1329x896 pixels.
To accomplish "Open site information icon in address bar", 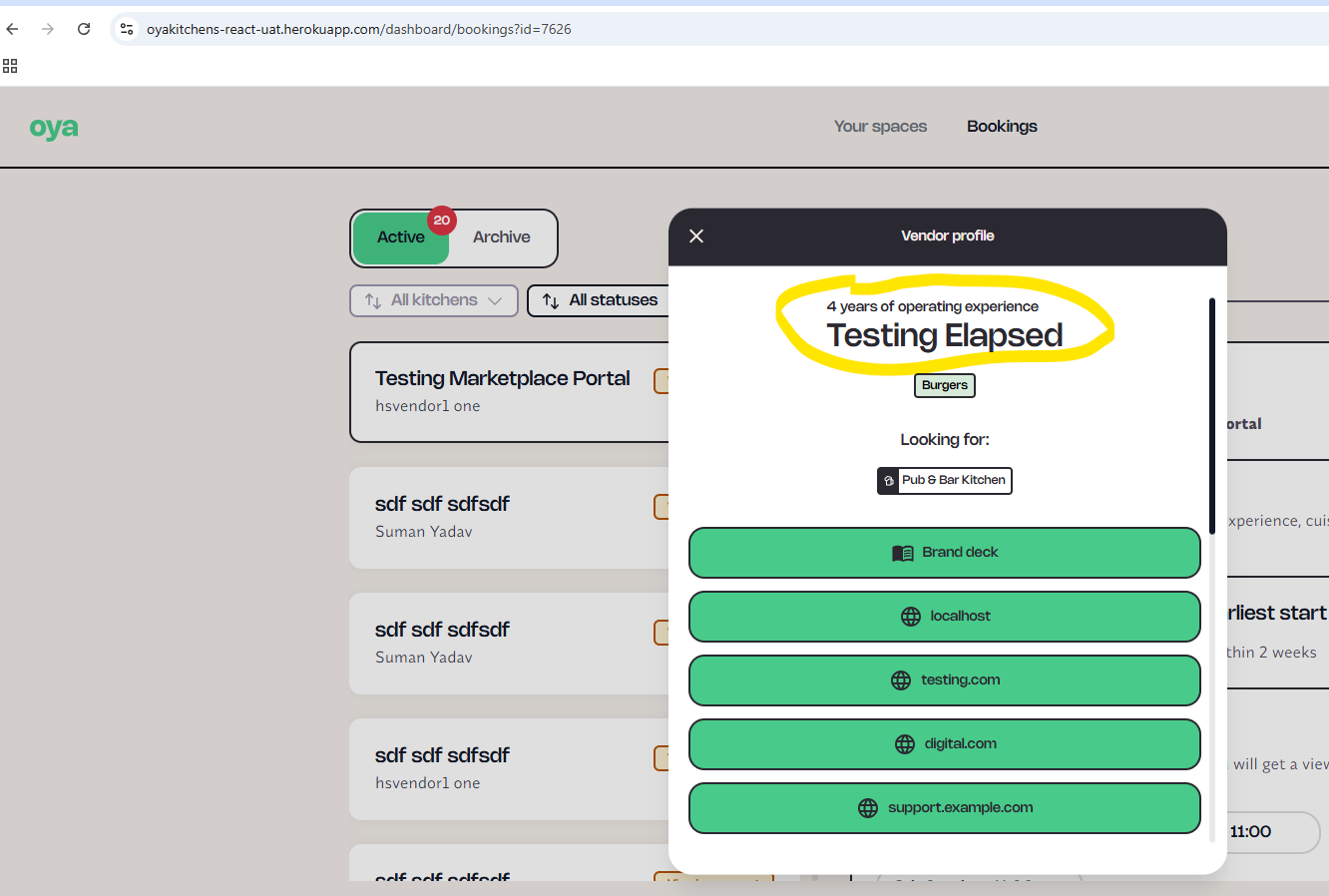I will pyautogui.click(x=127, y=29).
